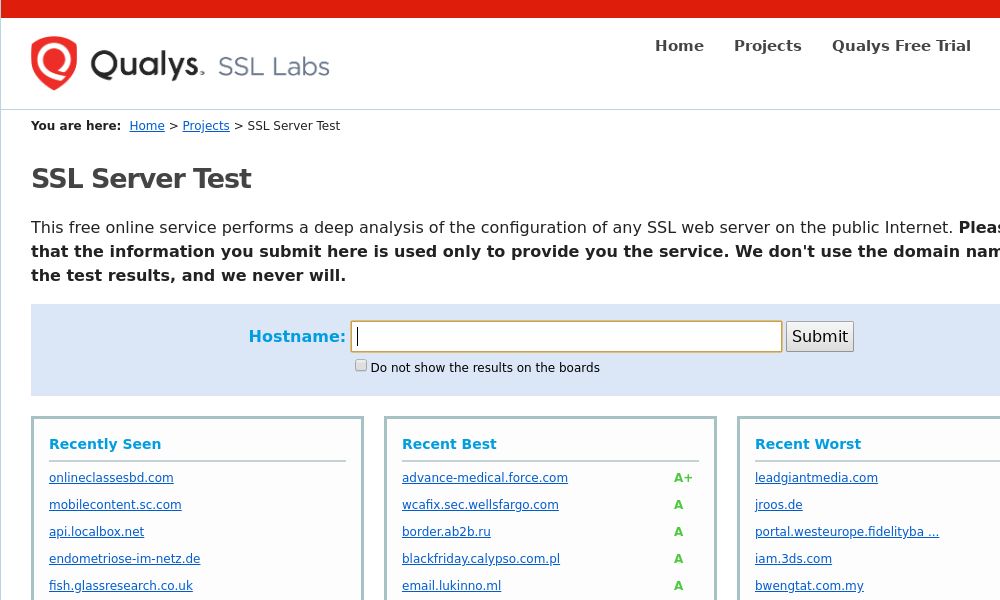Open email.lukinno.ml from Recent Best

pos(451,586)
